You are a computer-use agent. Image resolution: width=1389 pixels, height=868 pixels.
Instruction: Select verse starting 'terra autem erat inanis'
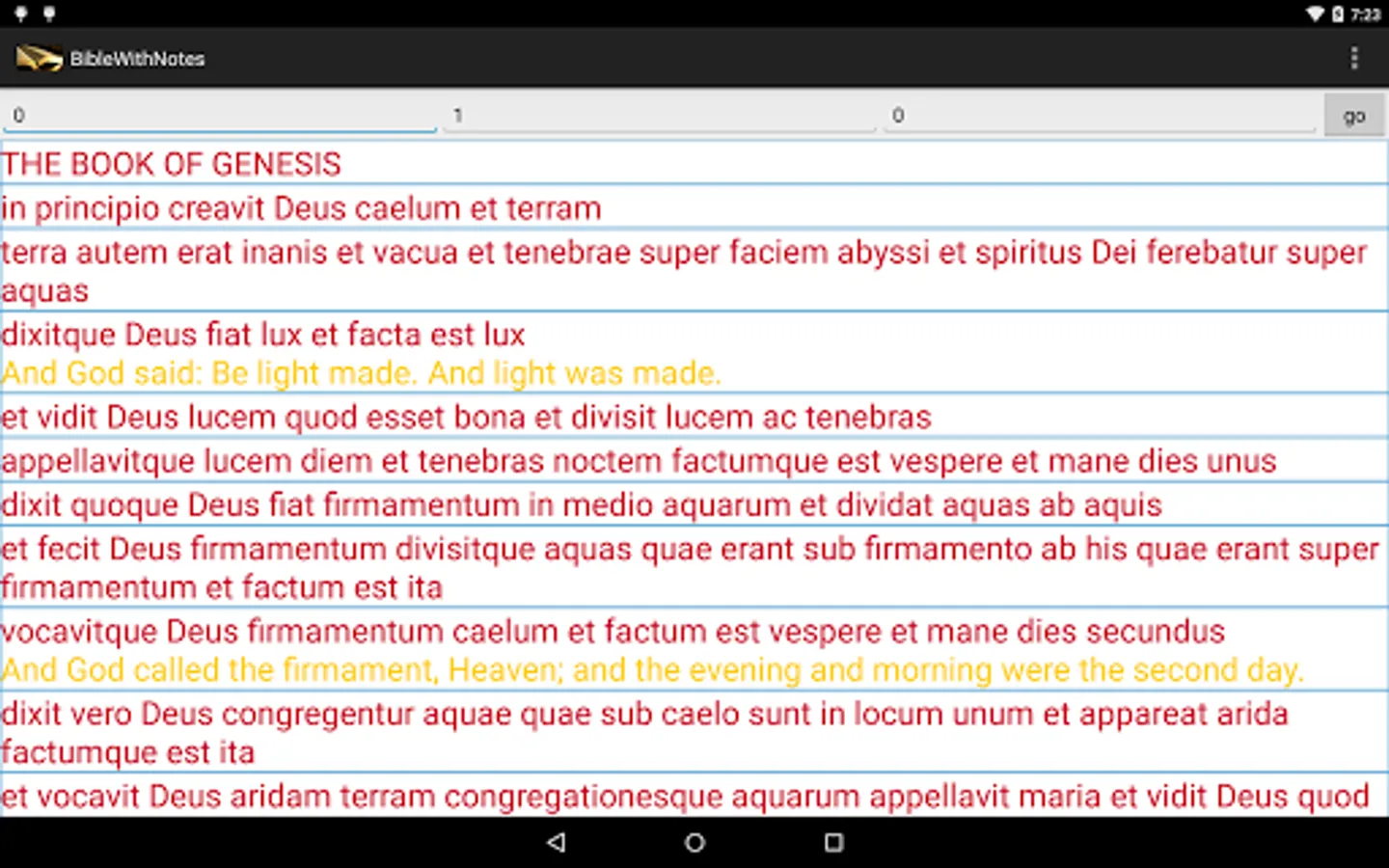pyautogui.click(x=694, y=271)
